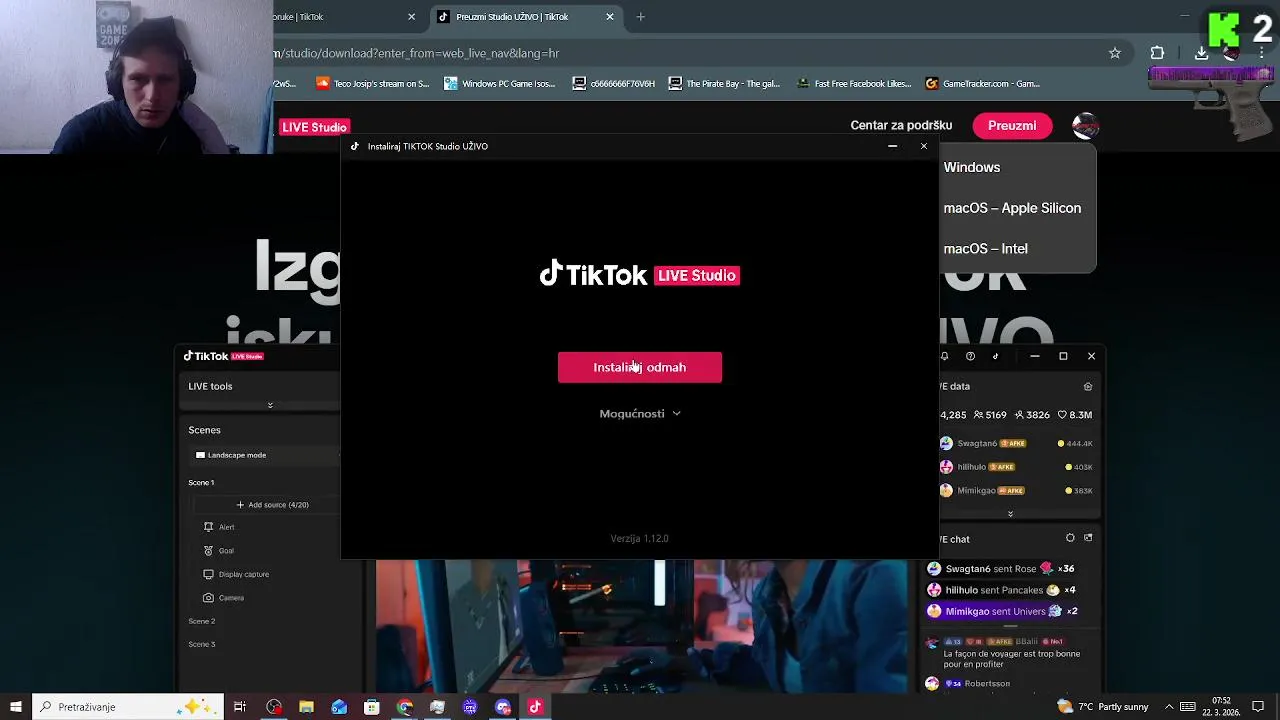
Task: Open the browser downloads icon
Action: [x=1201, y=53]
